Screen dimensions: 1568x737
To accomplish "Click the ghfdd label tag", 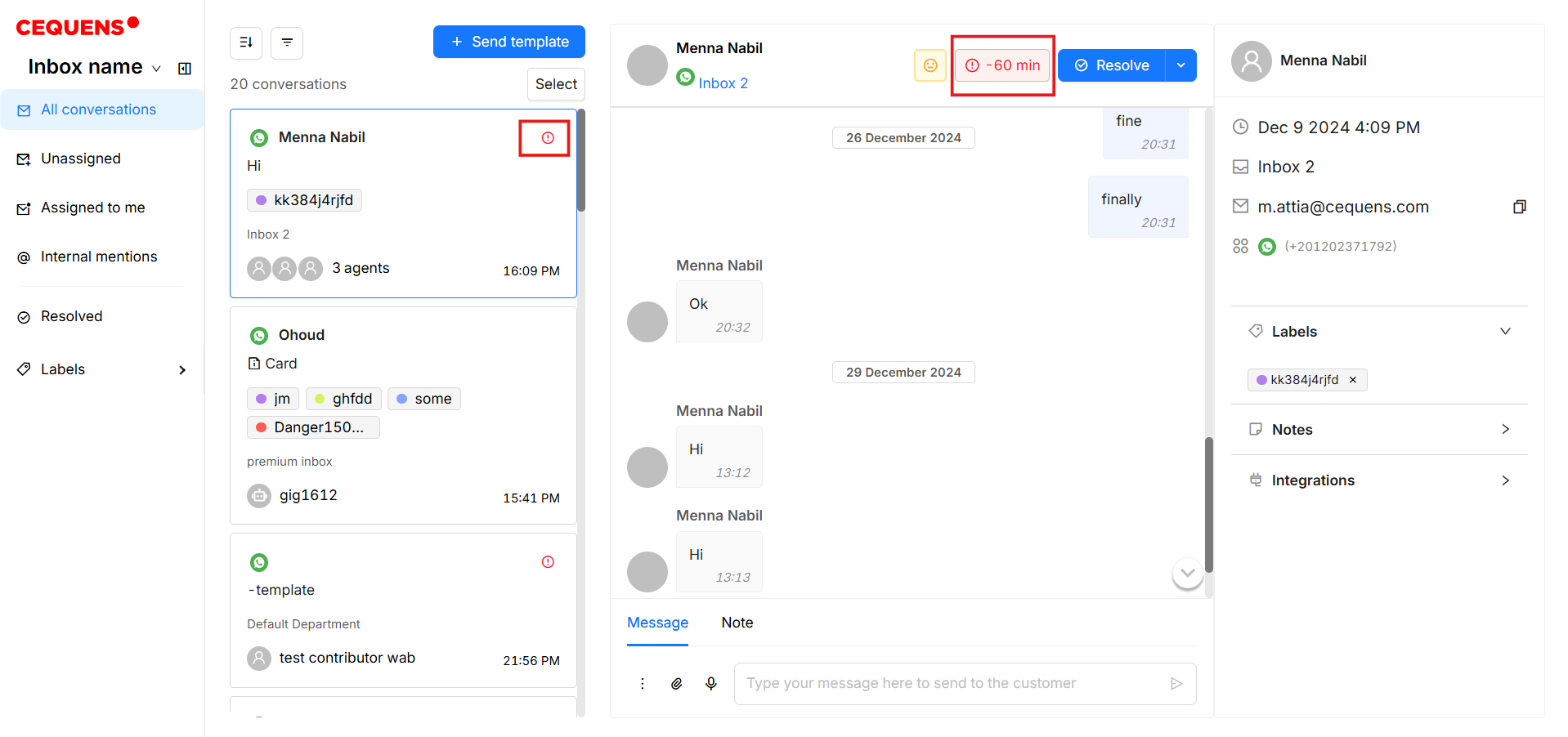I will (343, 399).
